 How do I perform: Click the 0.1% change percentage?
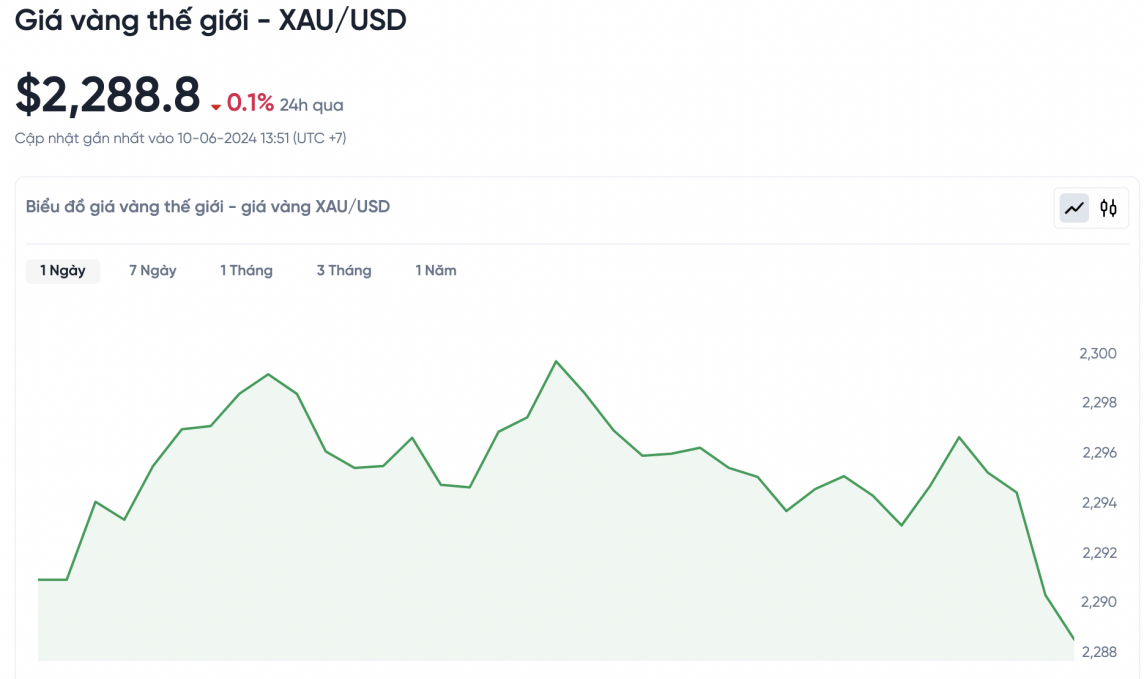(x=250, y=103)
